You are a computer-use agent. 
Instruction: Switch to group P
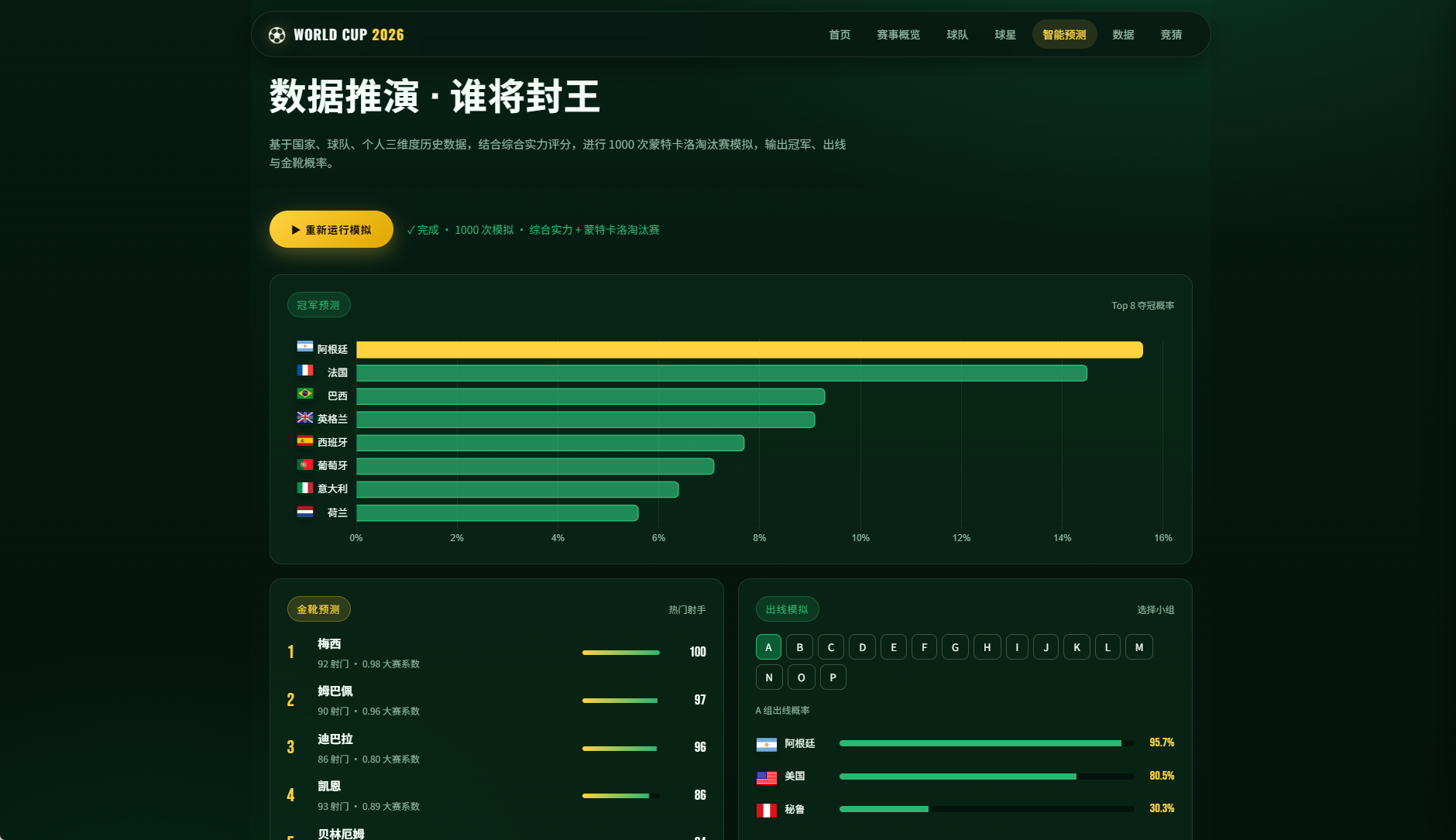pos(833,677)
